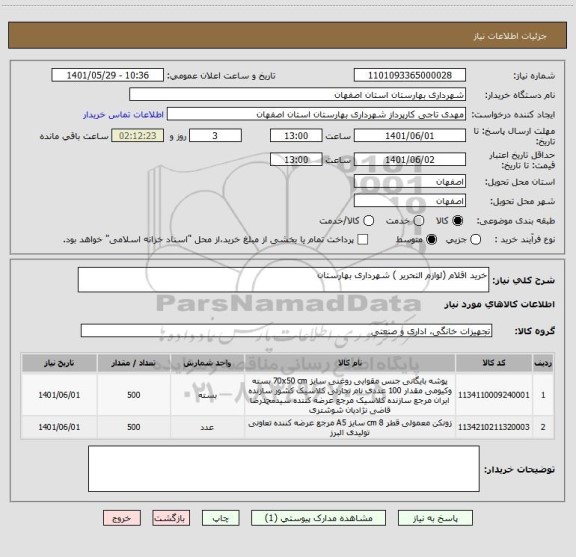Click the ردیف column header
Screen dimensions: 576x557
pos(543,363)
